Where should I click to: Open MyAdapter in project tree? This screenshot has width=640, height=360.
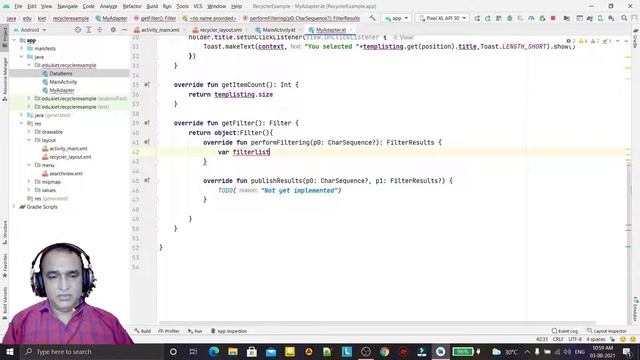pos(62,90)
